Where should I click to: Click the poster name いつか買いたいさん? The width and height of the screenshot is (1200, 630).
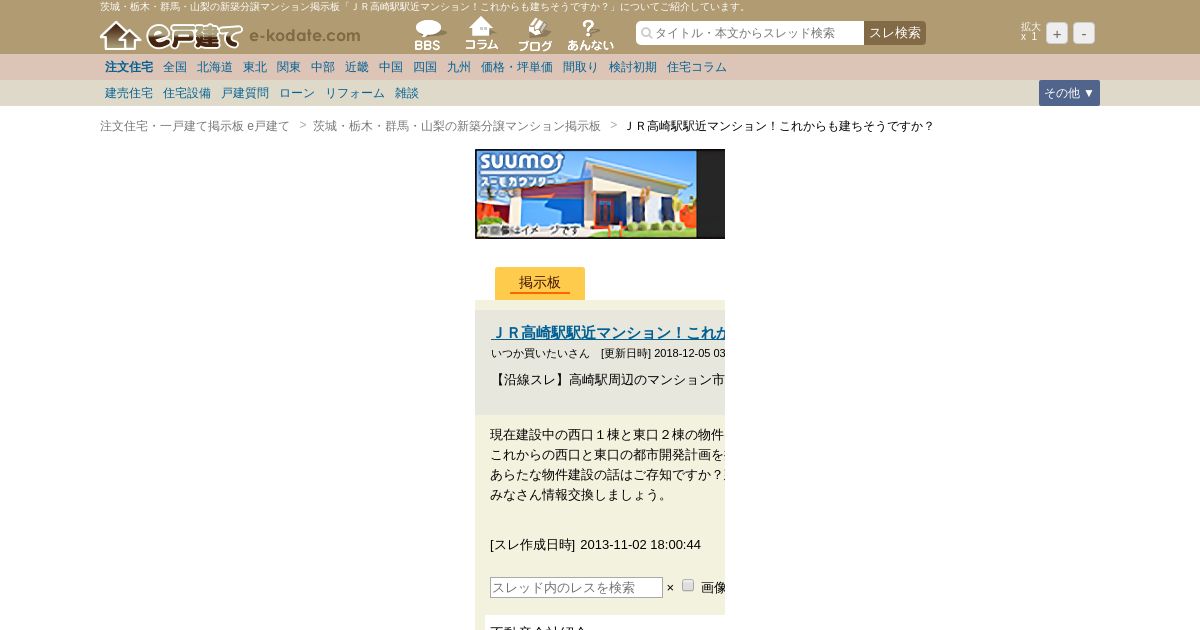click(540, 353)
